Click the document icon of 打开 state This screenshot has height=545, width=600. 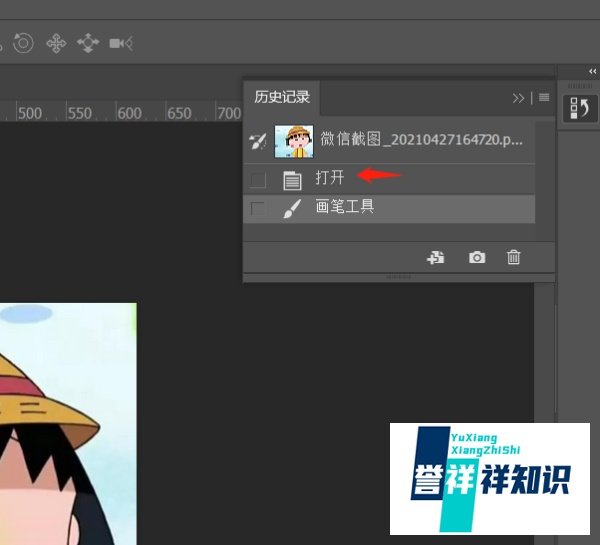click(292, 180)
